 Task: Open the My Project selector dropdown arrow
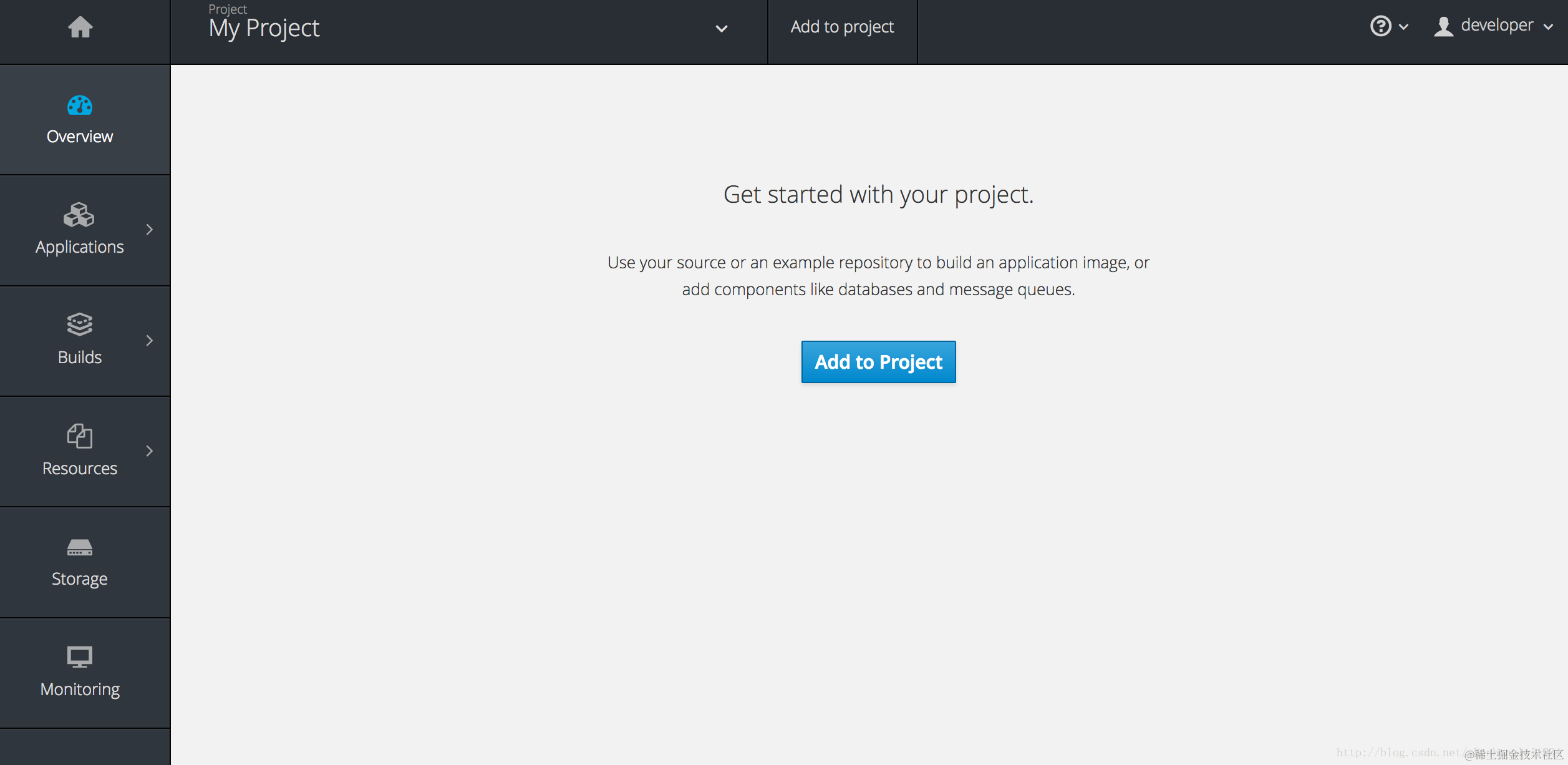[722, 29]
